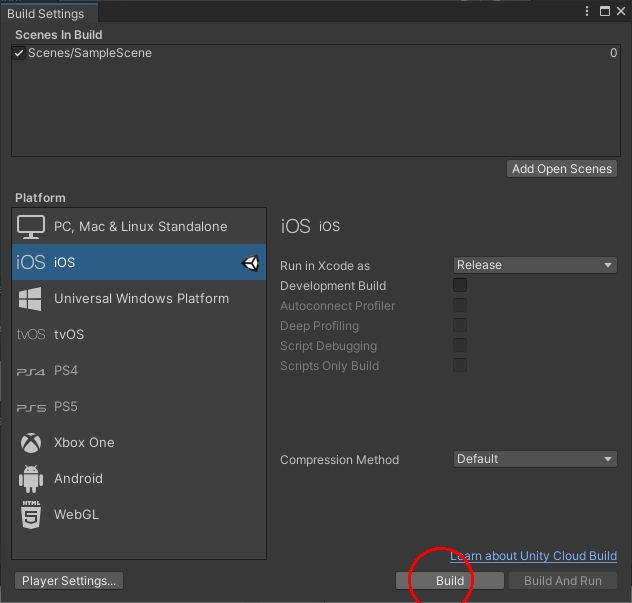The width and height of the screenshot is (632, 603).
Task: Click the Build And Run button
Action: [x=563, y=581]
